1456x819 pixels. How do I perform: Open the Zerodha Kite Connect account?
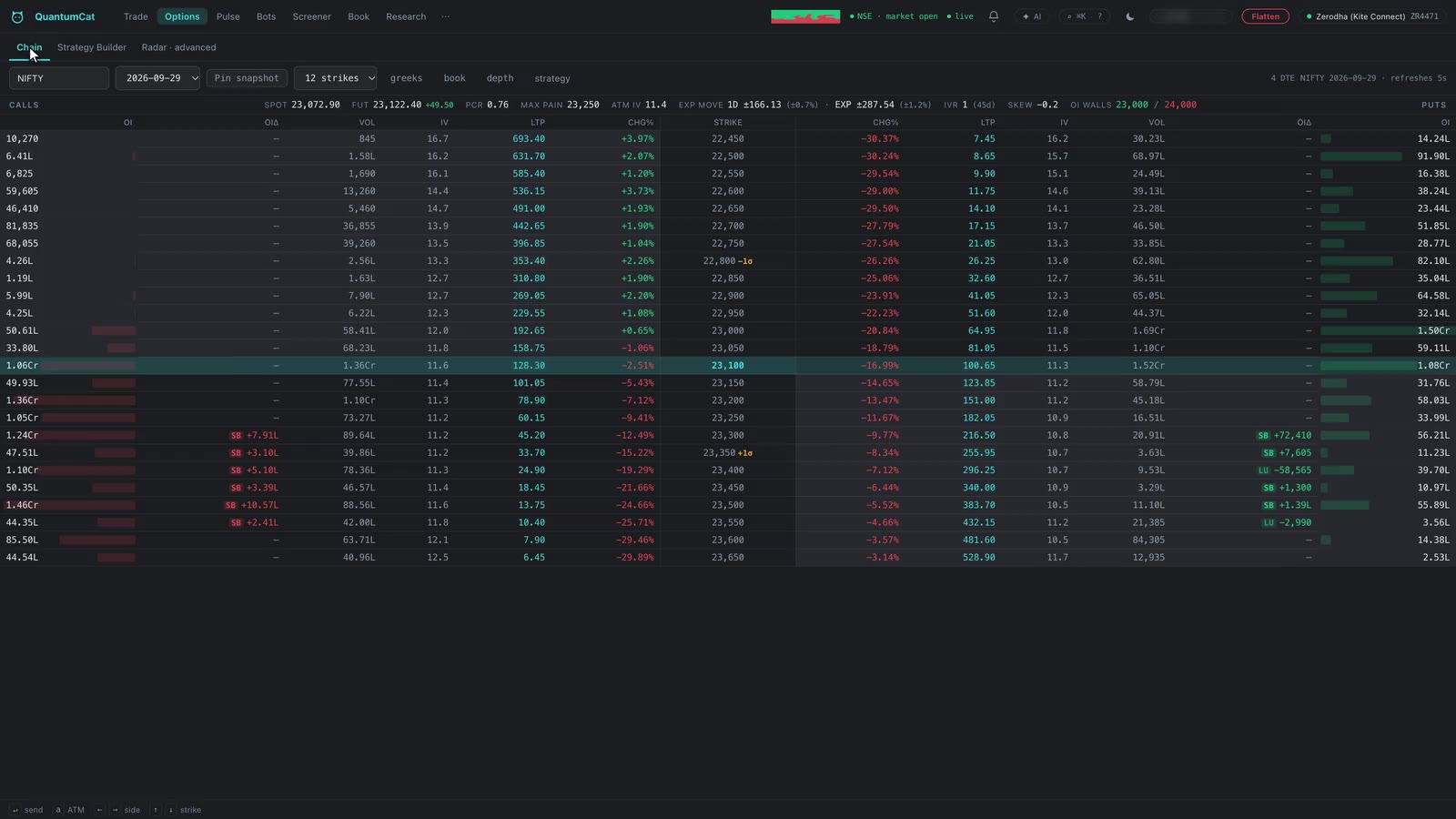point(1371,16)
